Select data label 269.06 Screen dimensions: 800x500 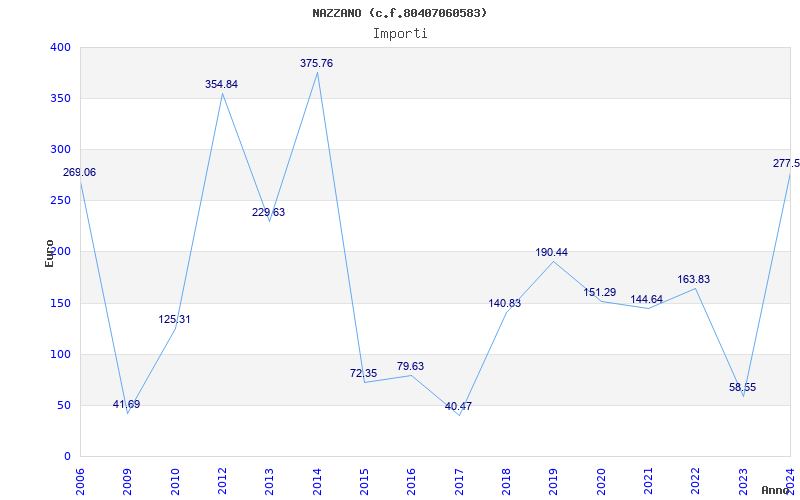point(79,172)
